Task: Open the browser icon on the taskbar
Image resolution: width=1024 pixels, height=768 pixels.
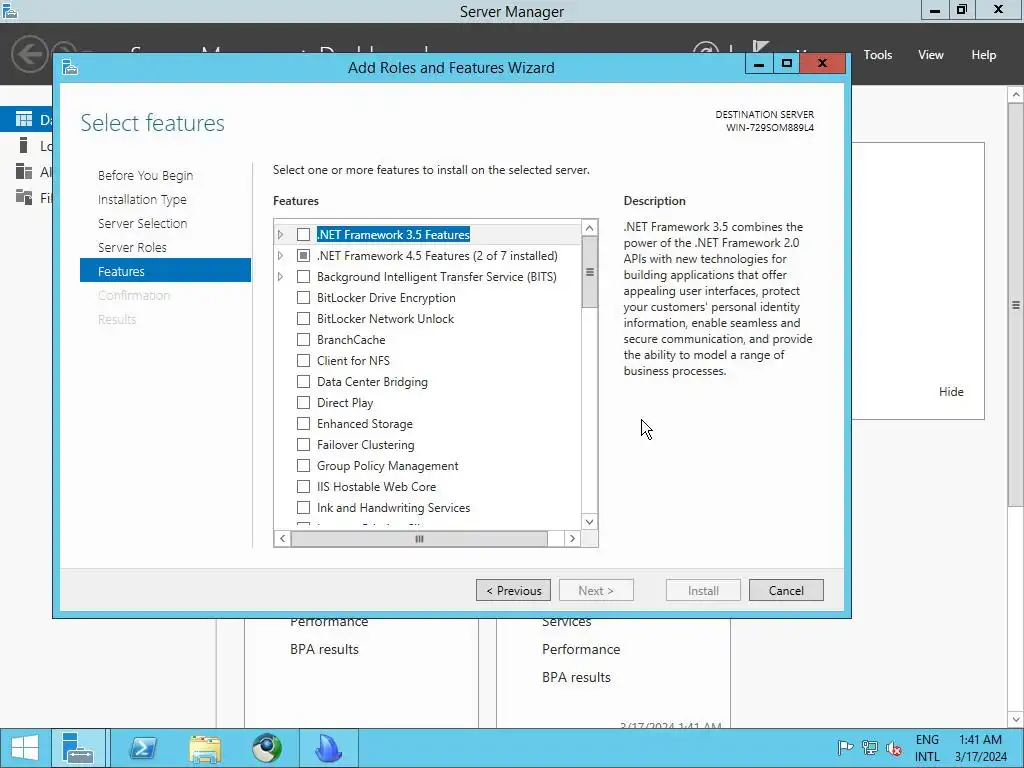Action: (x=267, y=748)
